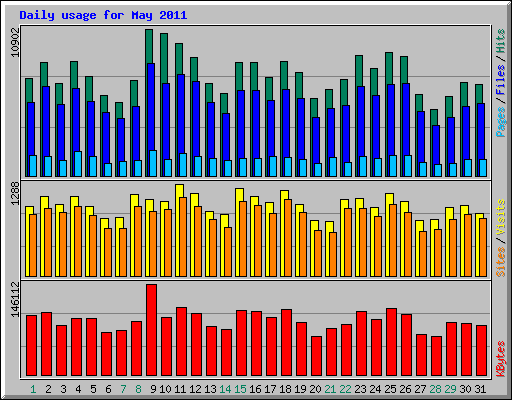Click day 20 on the x-axis
512x400 pixels.
pyautogui.click(x=315, y=389)
